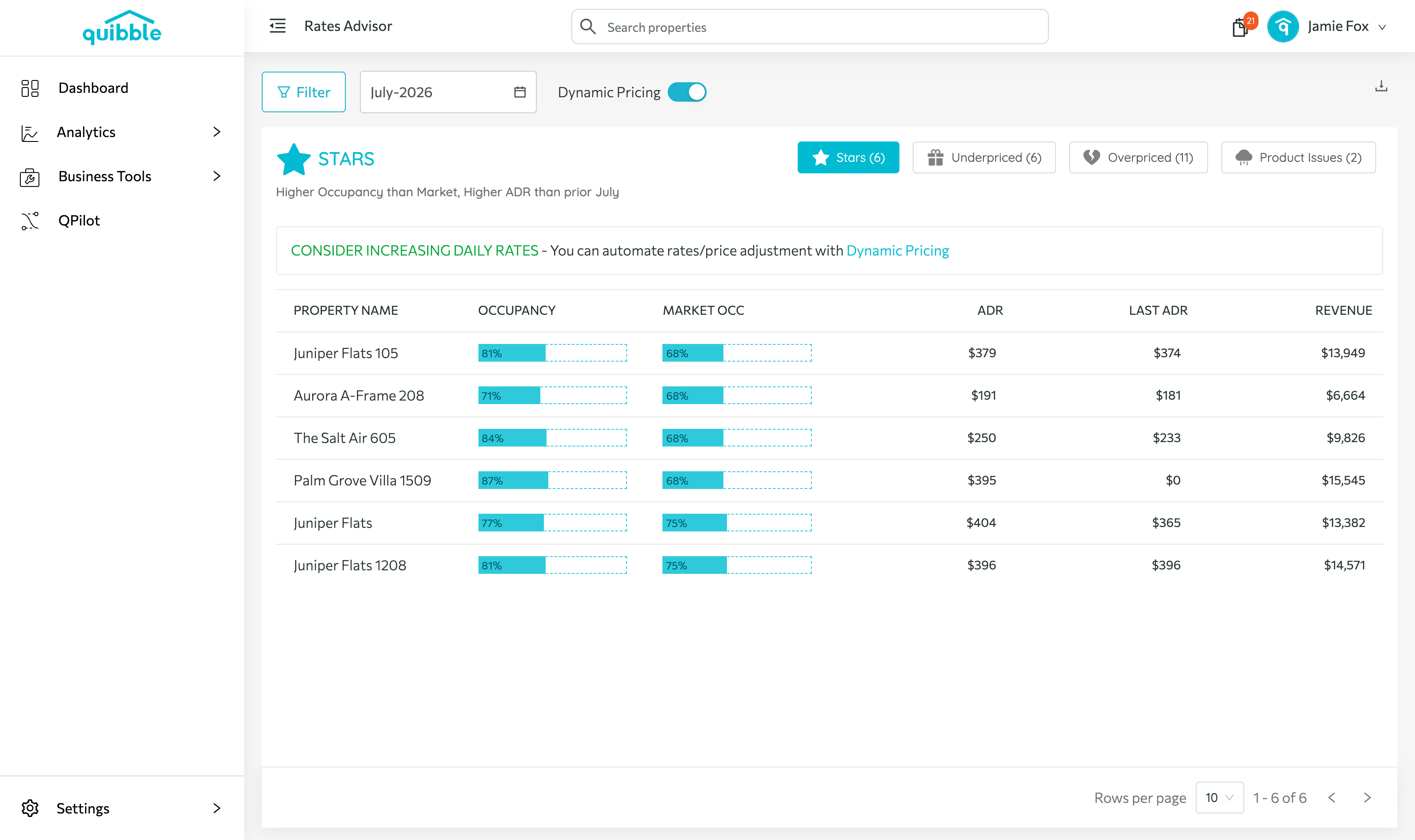
Task: Open the July-2026 month picker
Action: 447,92
